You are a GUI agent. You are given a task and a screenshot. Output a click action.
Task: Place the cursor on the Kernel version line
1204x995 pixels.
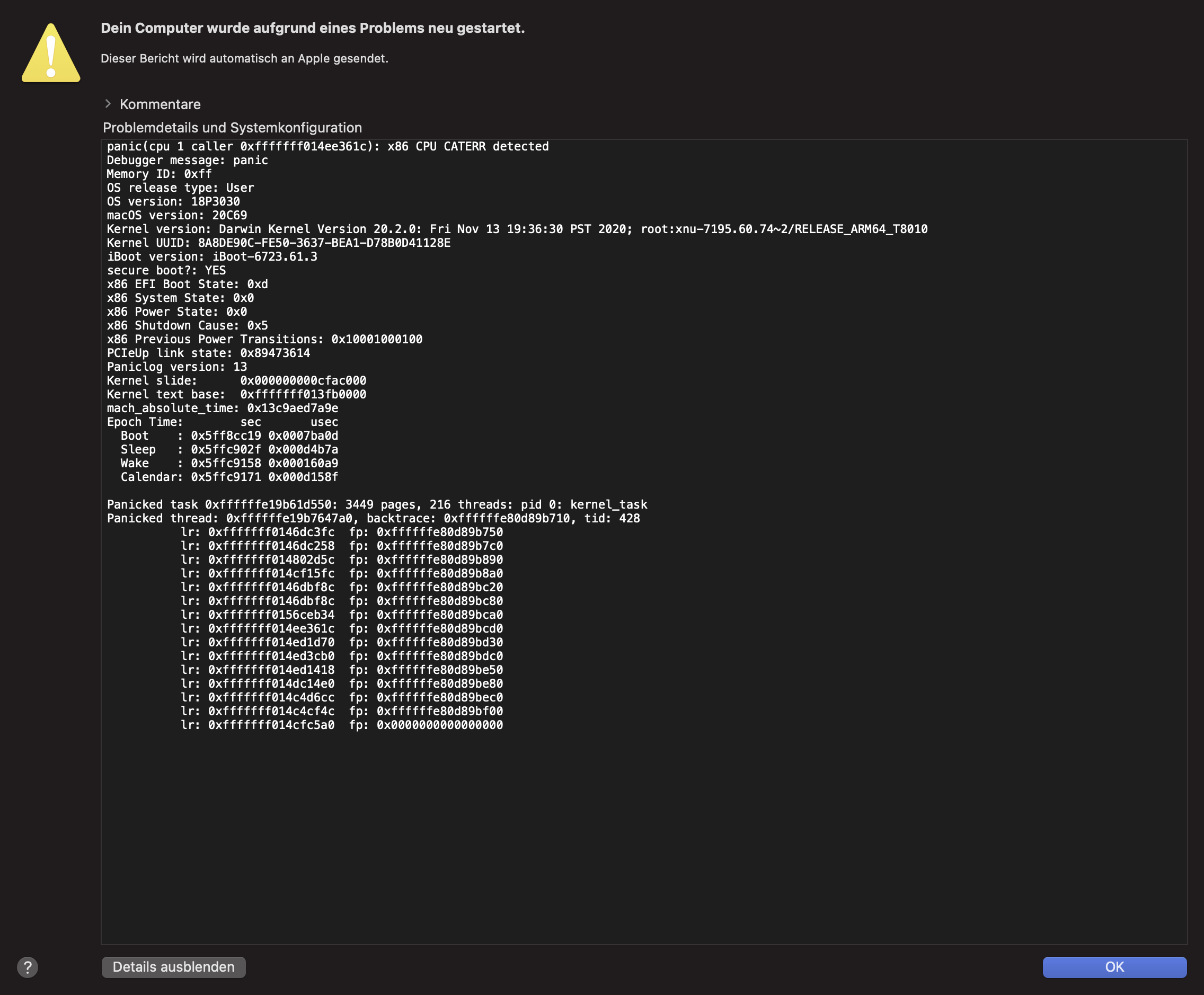516,229
